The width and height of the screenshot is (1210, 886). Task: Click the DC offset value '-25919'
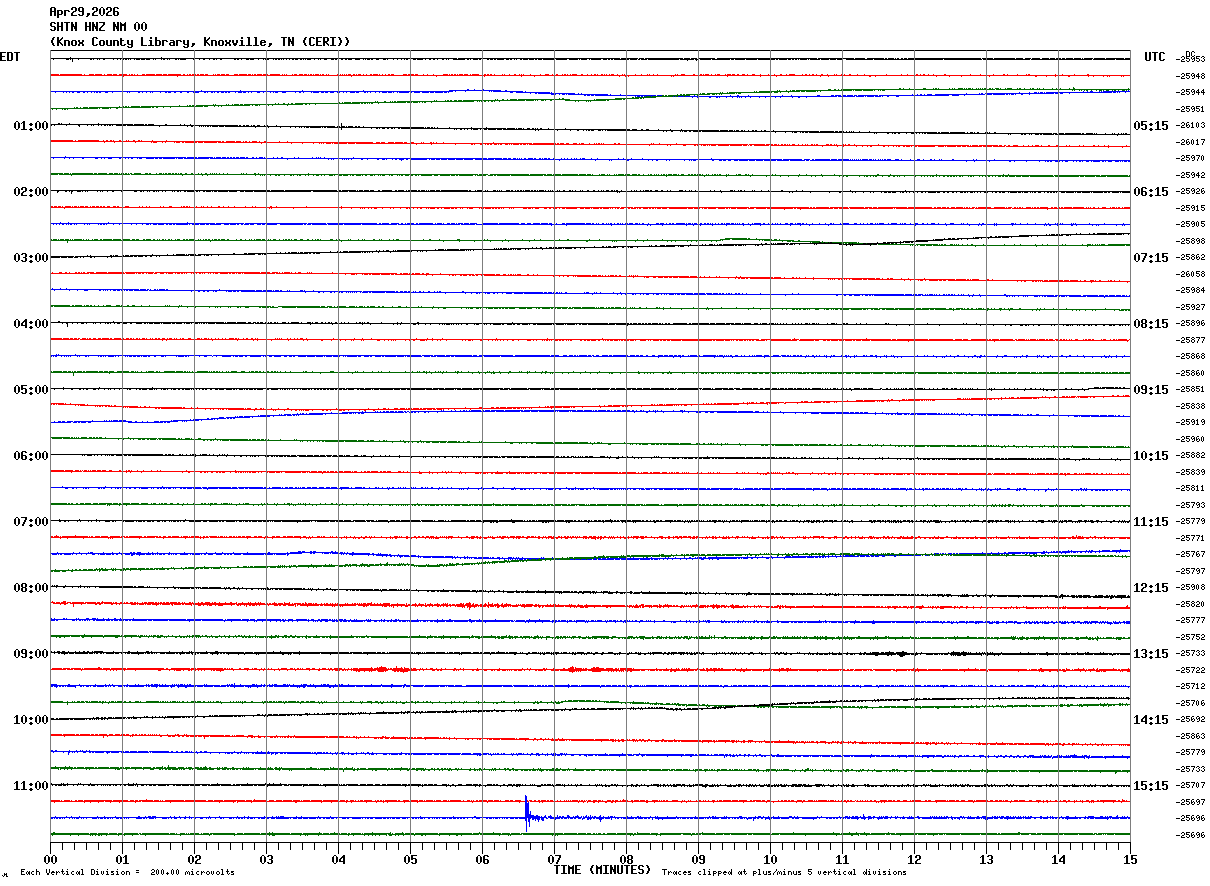[x=1191, y=422]
